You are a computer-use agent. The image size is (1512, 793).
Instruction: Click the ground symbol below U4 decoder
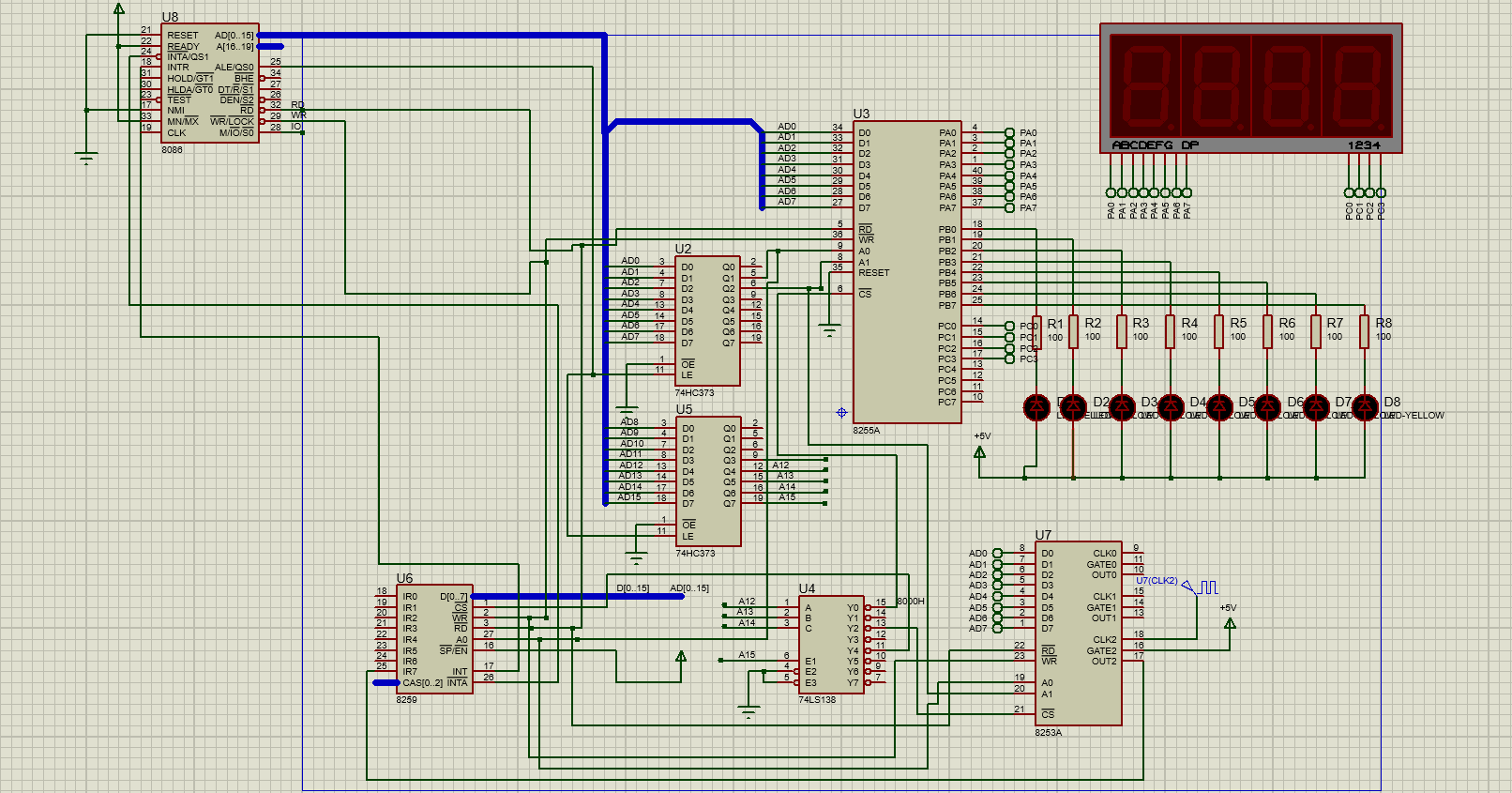point(748,713)
